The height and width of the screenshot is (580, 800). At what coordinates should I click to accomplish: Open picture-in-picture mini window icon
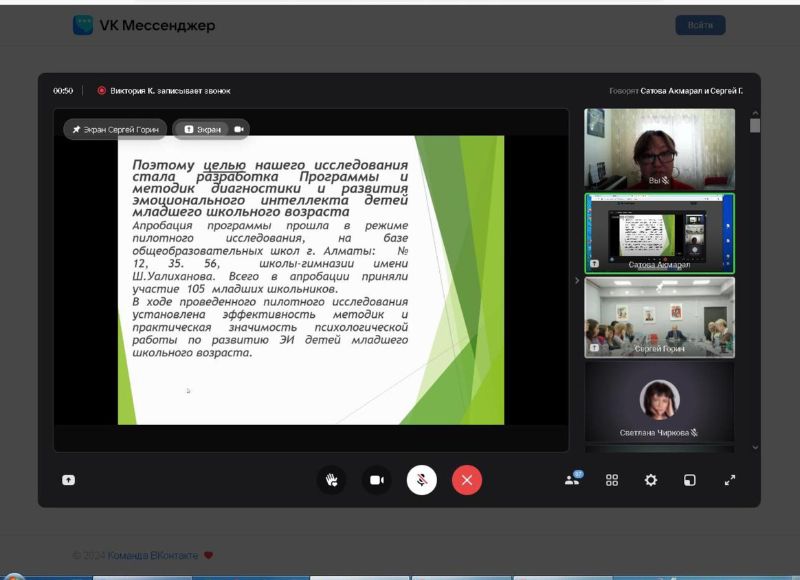pyautogui.click(x=689, y=480)
